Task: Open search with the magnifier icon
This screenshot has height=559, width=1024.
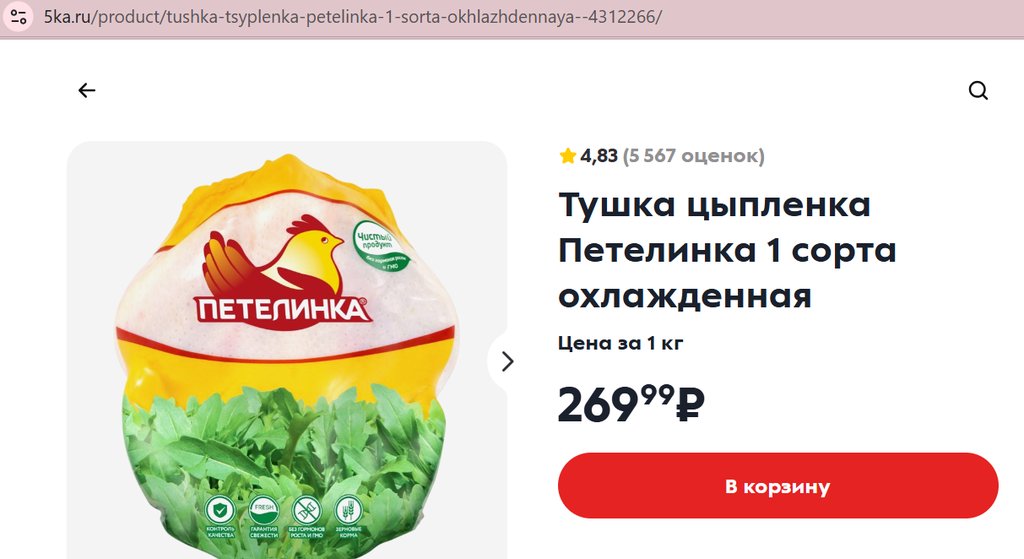Action: tap(978, 90)
